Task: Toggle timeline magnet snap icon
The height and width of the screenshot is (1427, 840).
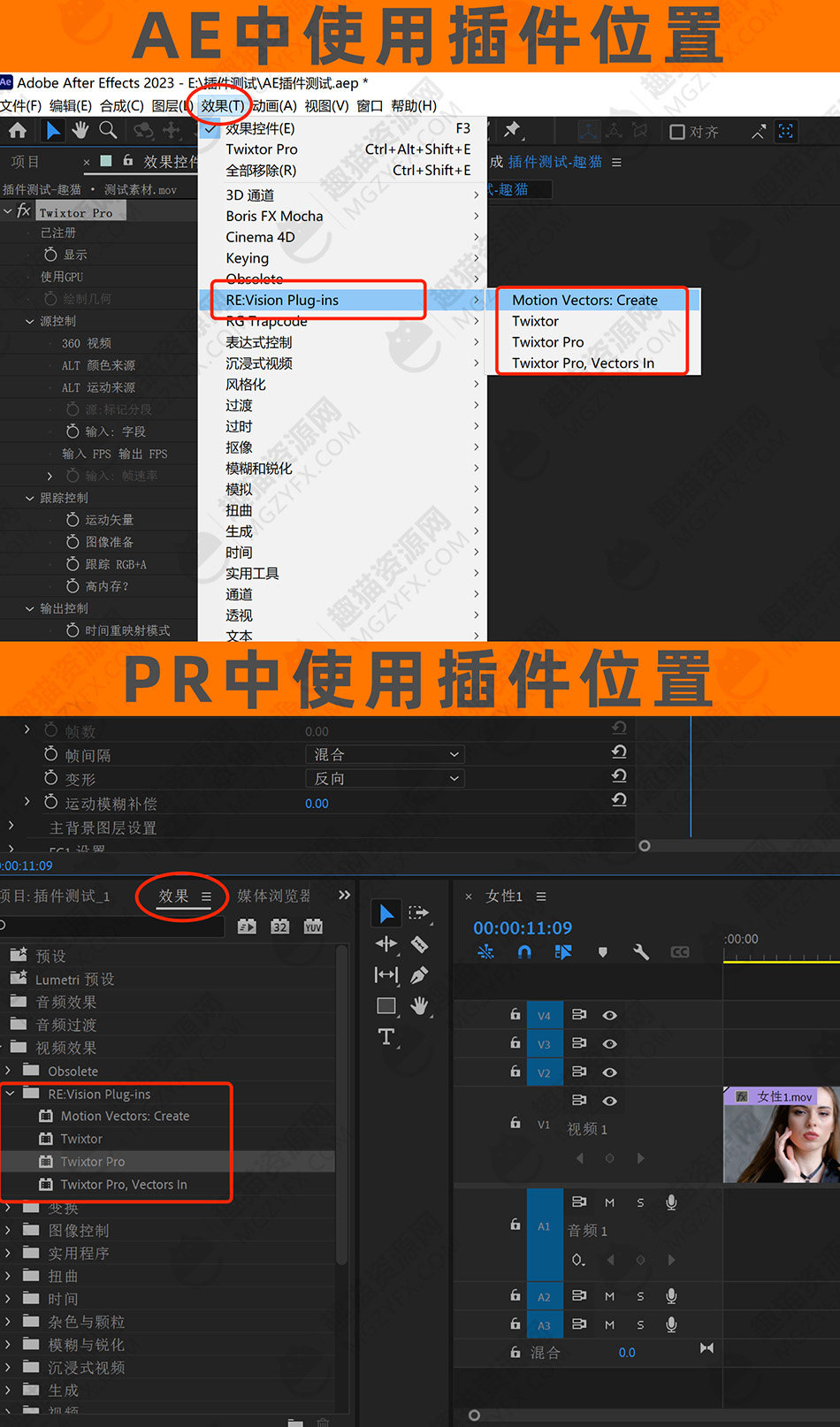Action: [524, 952]
